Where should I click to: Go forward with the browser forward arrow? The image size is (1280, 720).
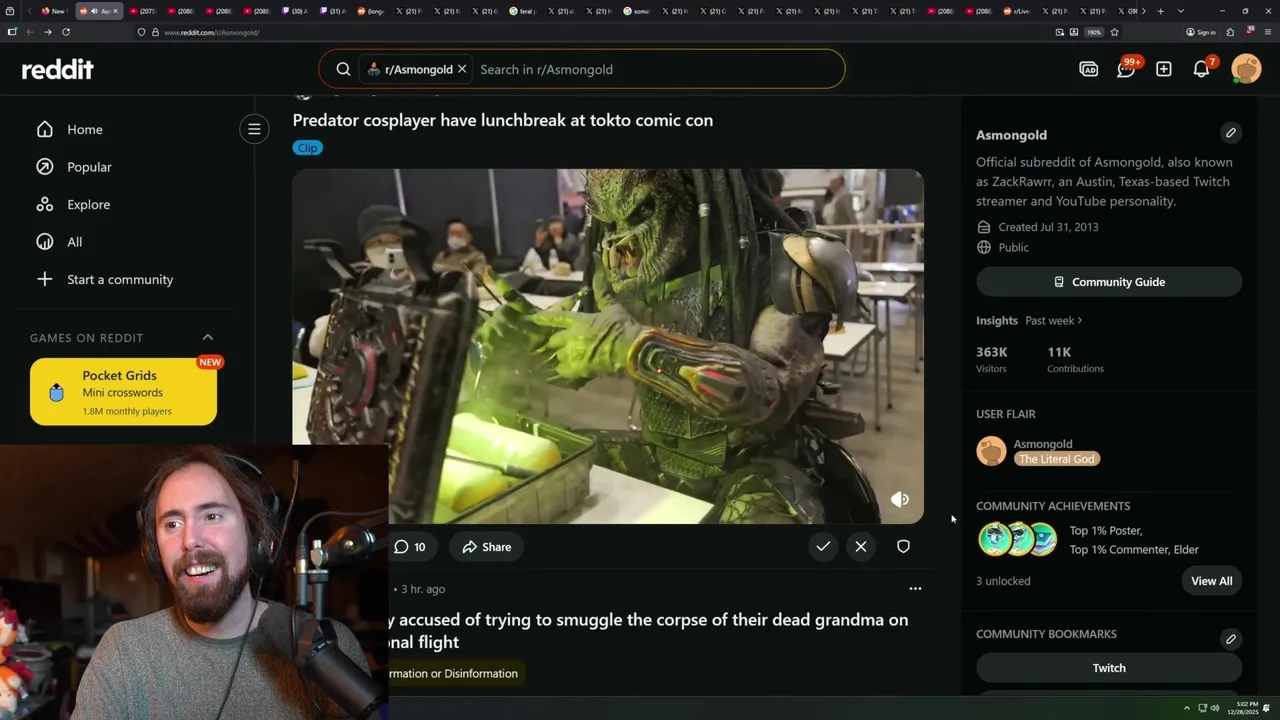pyautogui.click(x=47, y=32)
